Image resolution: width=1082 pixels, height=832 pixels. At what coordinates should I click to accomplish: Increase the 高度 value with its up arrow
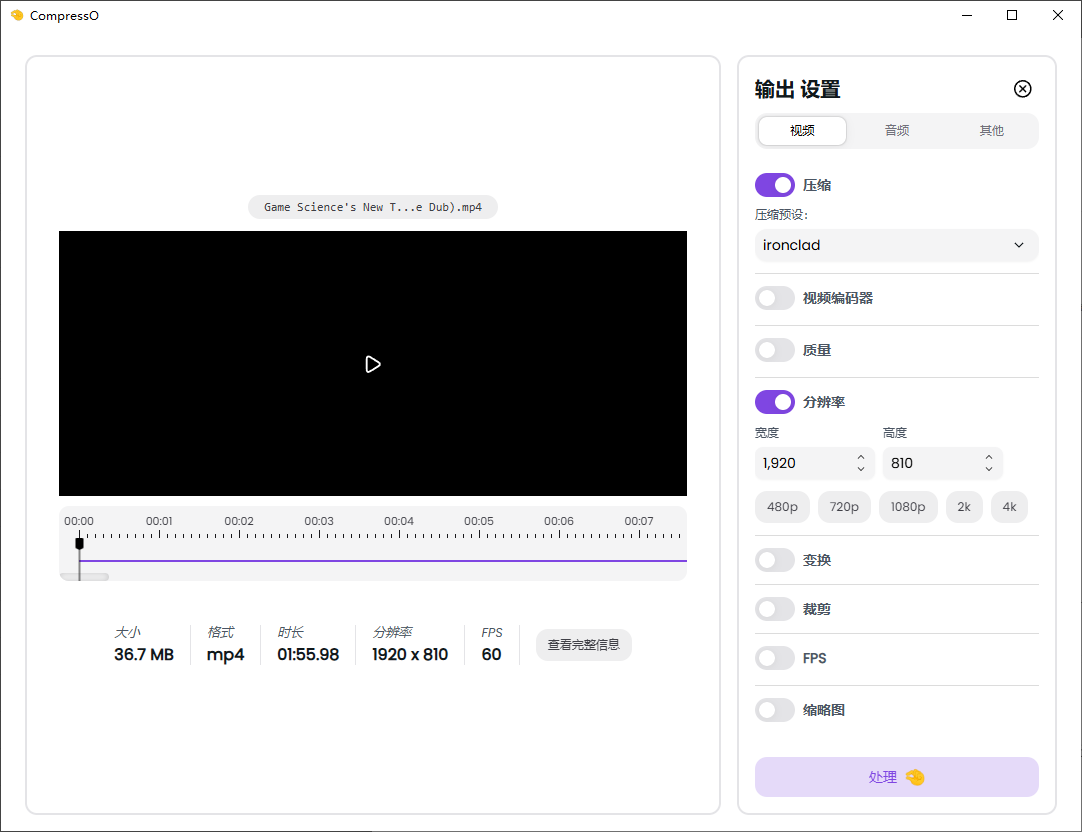[988, 457]
